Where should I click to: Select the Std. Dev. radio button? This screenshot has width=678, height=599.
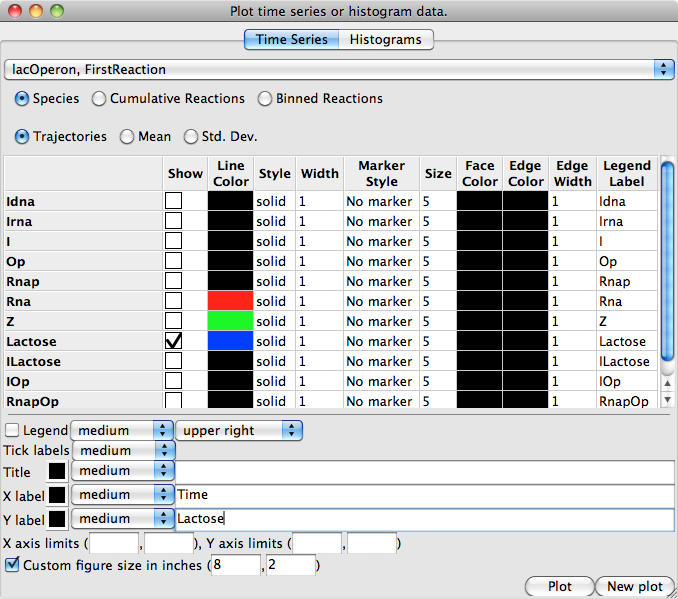point(191,137)
